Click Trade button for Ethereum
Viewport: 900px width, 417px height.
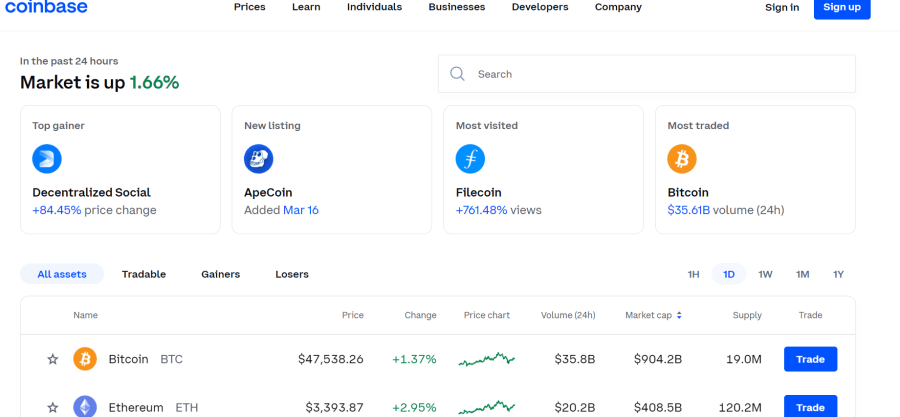810,407
